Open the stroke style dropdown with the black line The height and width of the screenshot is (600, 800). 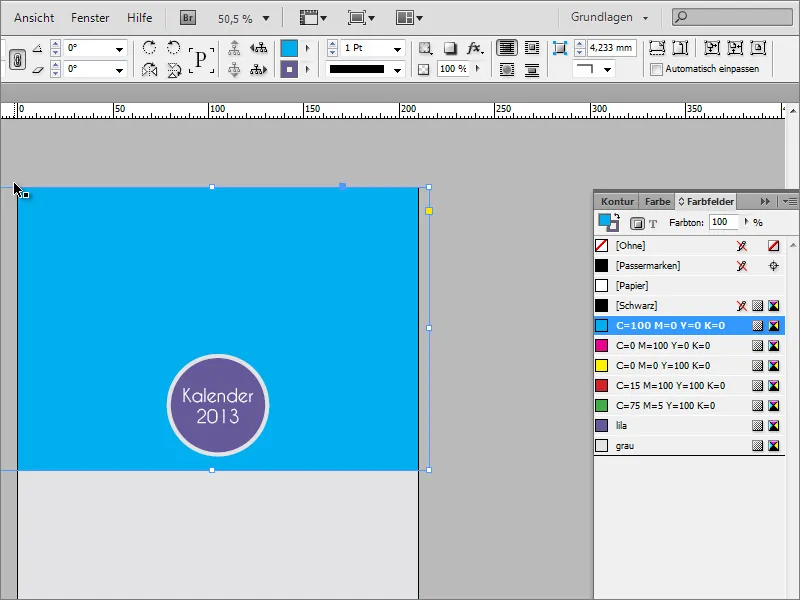coord(397,70)
